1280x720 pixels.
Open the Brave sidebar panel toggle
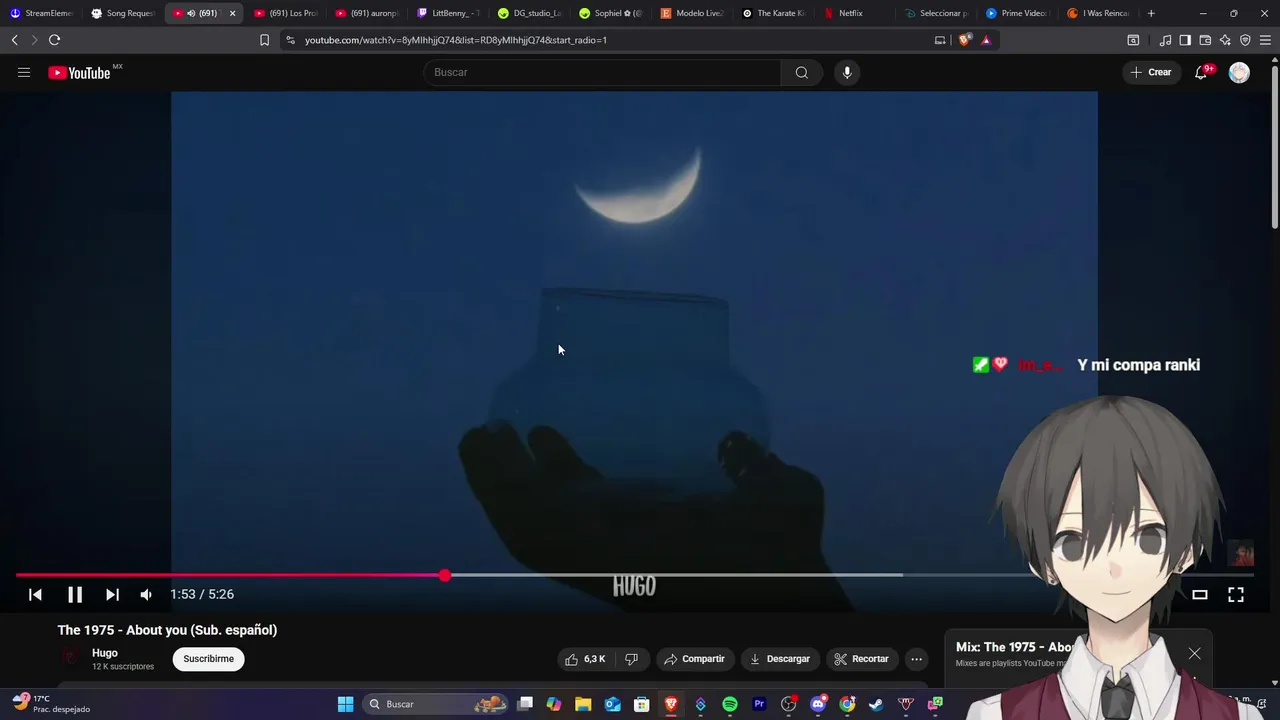[x=1185, y=40]
